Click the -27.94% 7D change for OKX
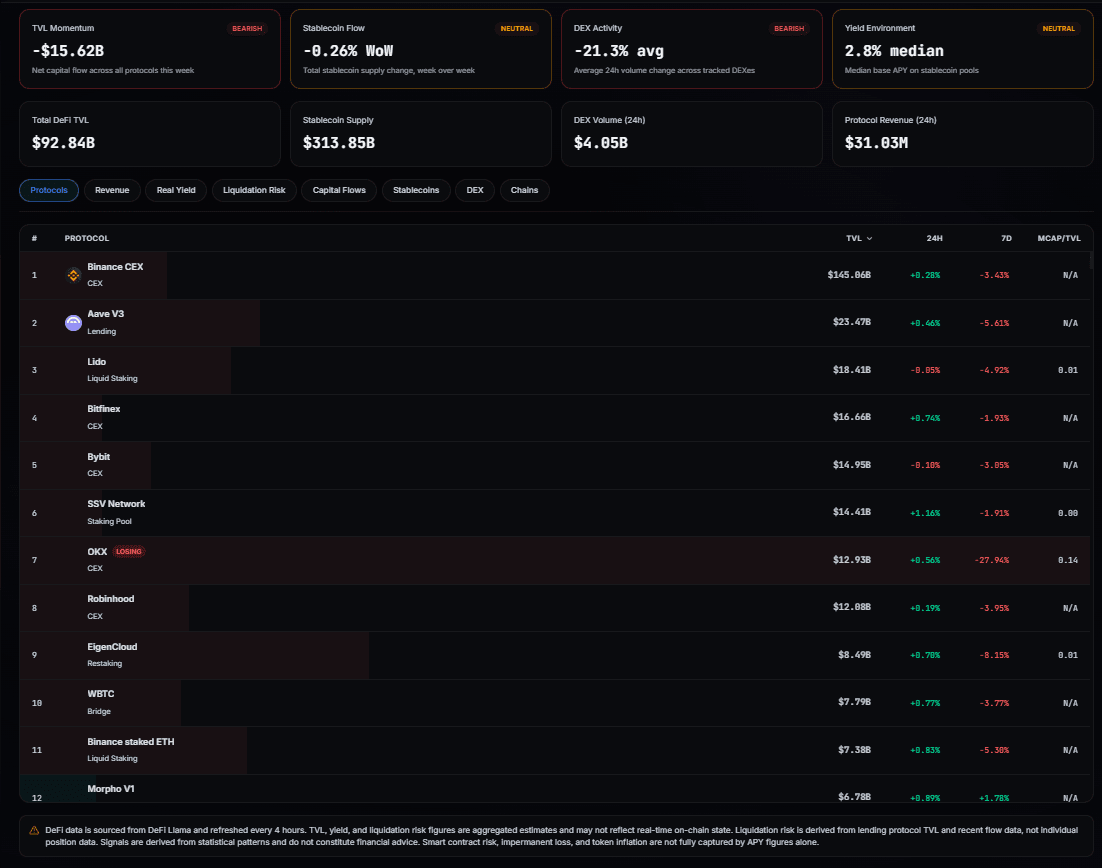 click(x=992, y=560)
